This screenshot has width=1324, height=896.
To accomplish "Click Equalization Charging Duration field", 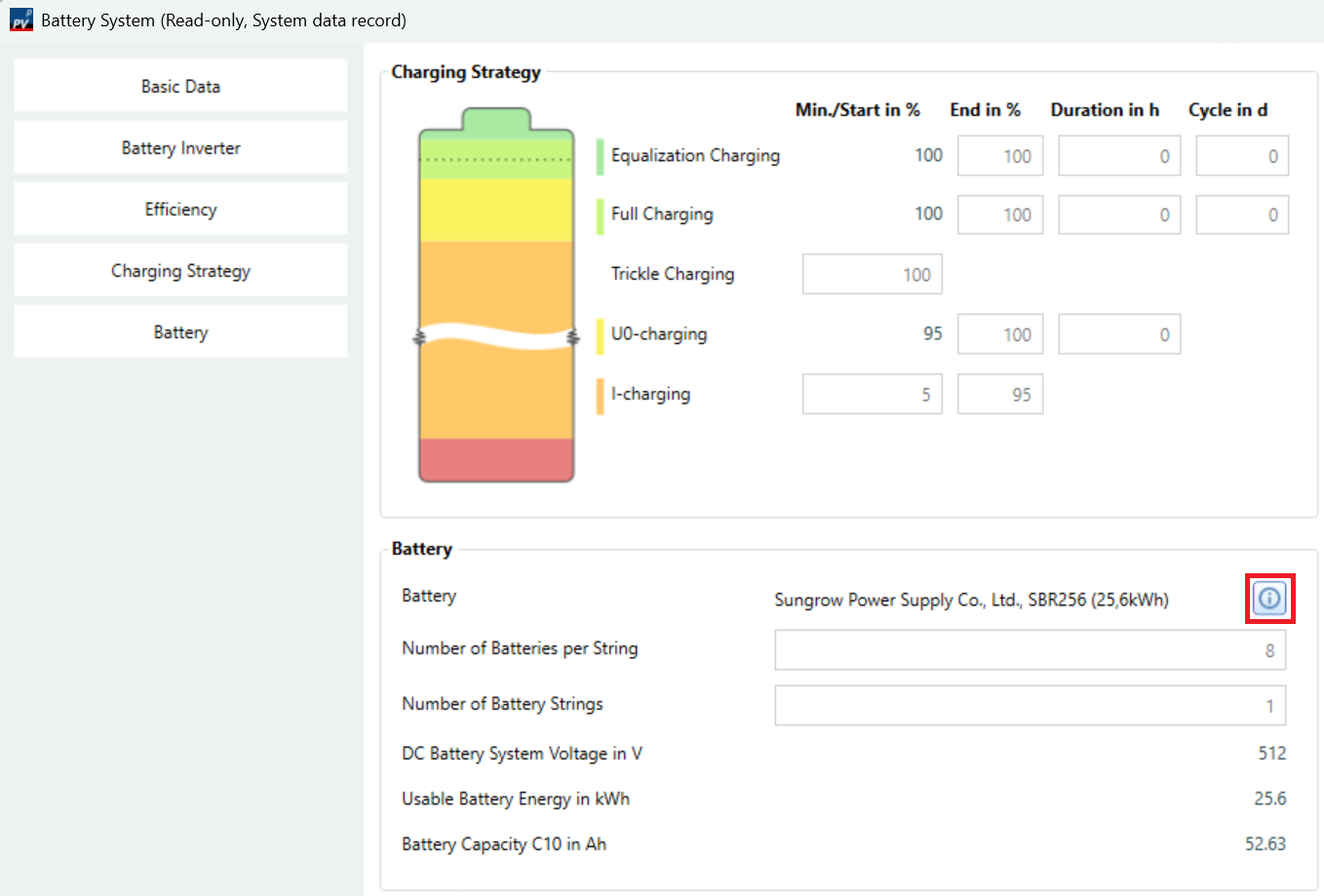I will tap(1118, 156).
